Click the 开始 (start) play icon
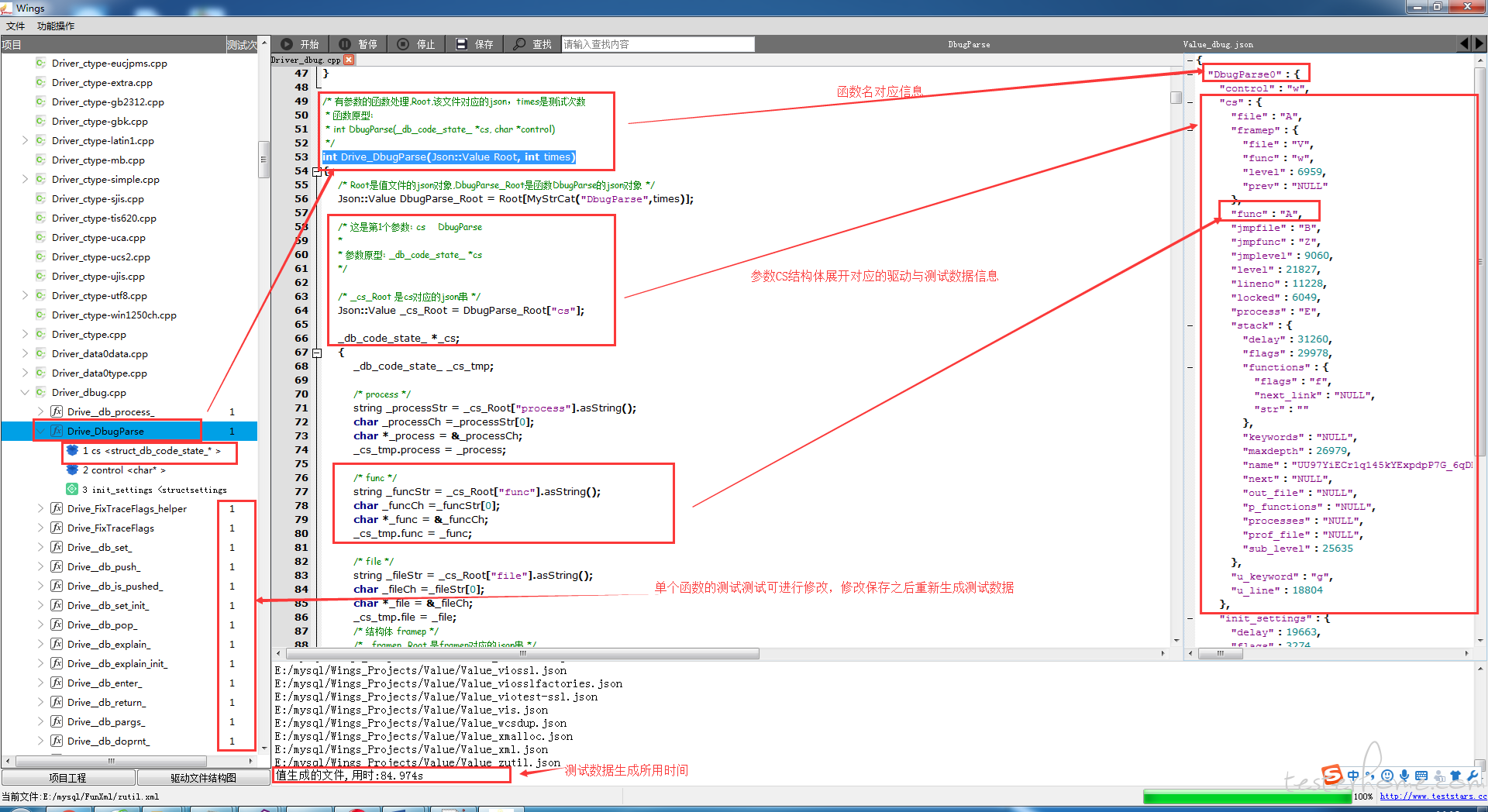 tap(287, 44)
